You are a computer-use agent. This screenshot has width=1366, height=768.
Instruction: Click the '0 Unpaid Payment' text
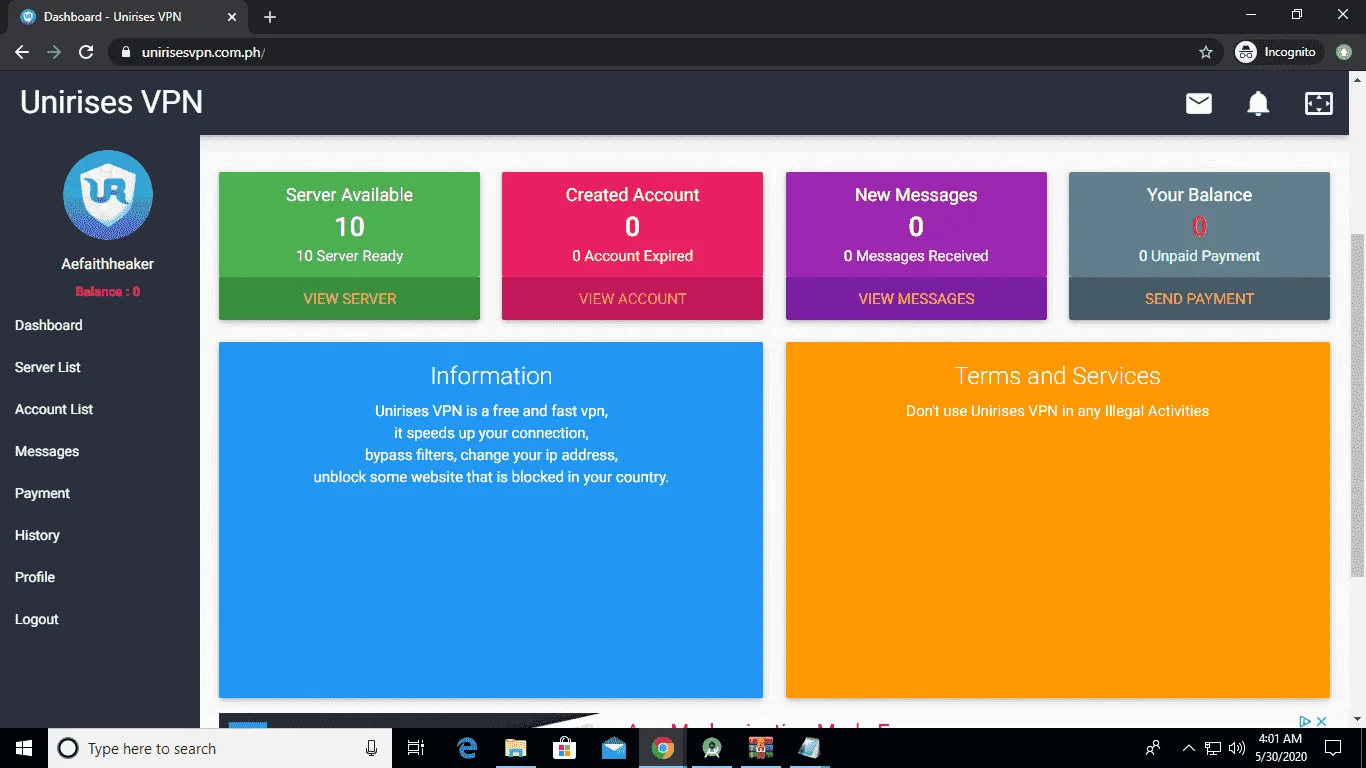[x=1199, y=256]
